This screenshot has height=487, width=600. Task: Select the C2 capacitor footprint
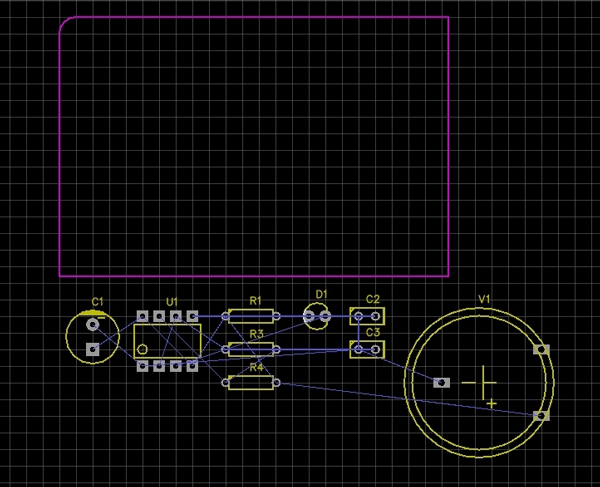coord(366,316)
